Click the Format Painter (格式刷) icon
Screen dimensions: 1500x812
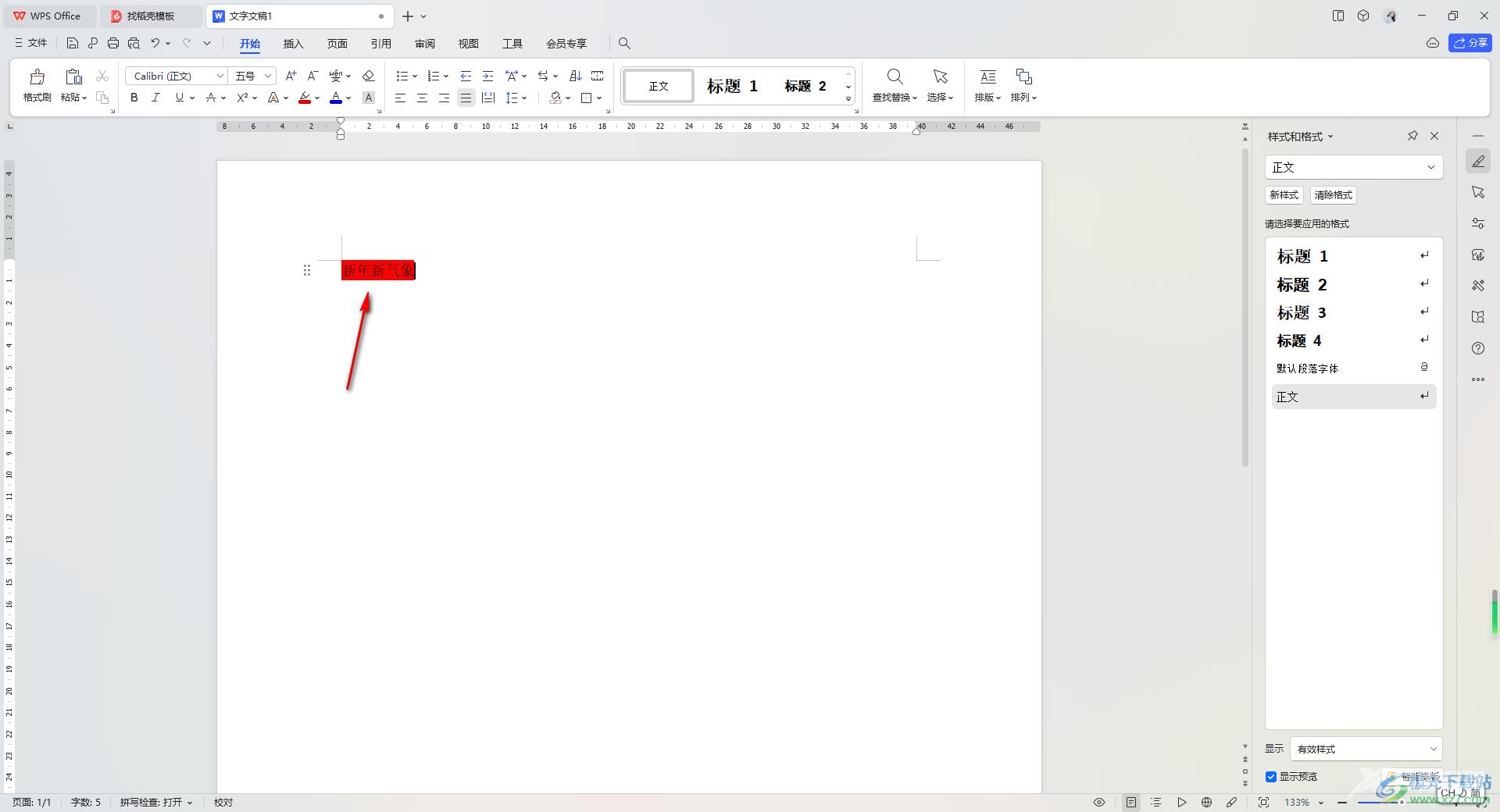[x=37, y=77]
